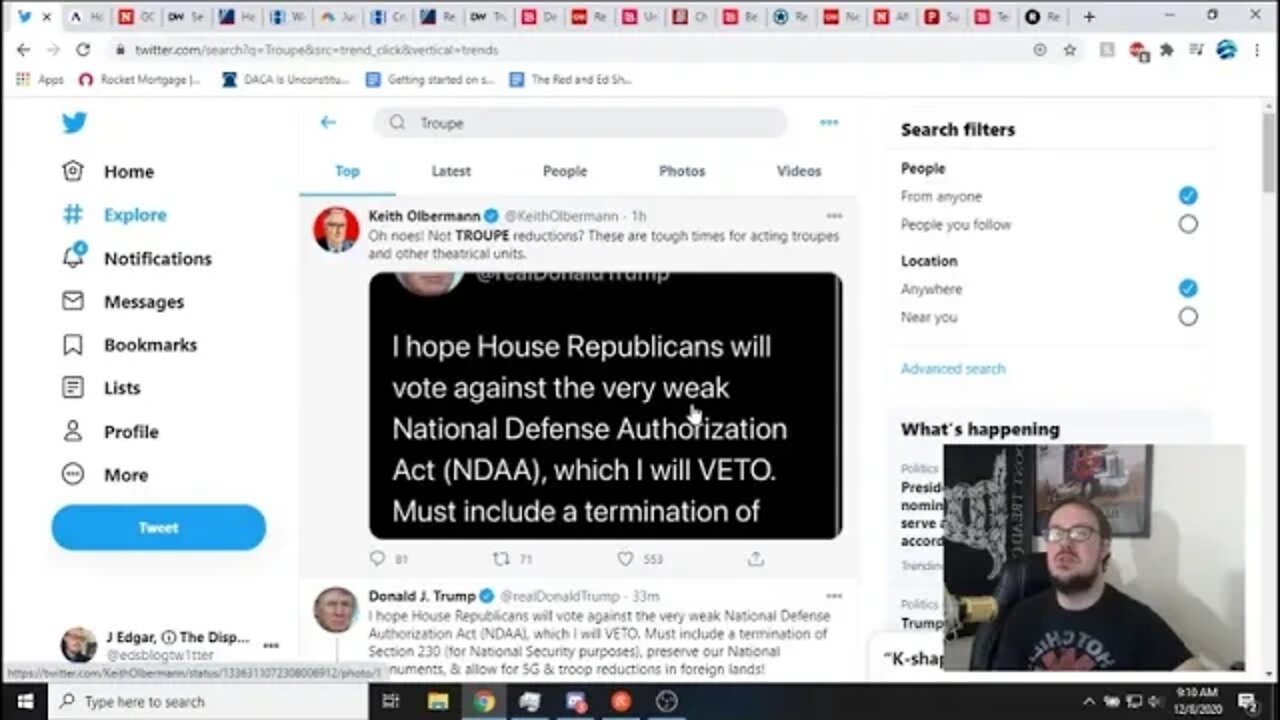Click the Keith Olbermann name link
Image resolution: width=1280 pixels, height=720 pixels.
coord(425,216)
